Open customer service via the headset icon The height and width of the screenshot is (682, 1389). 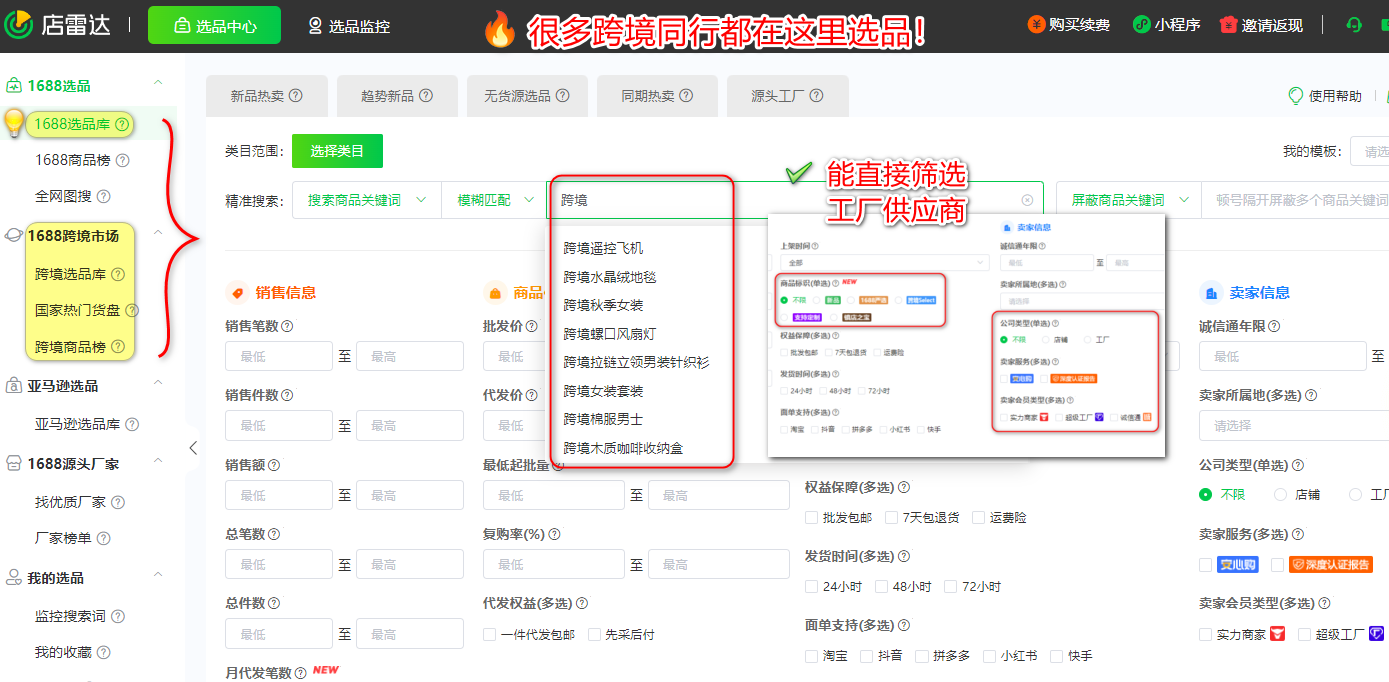tap(1353, 23)
